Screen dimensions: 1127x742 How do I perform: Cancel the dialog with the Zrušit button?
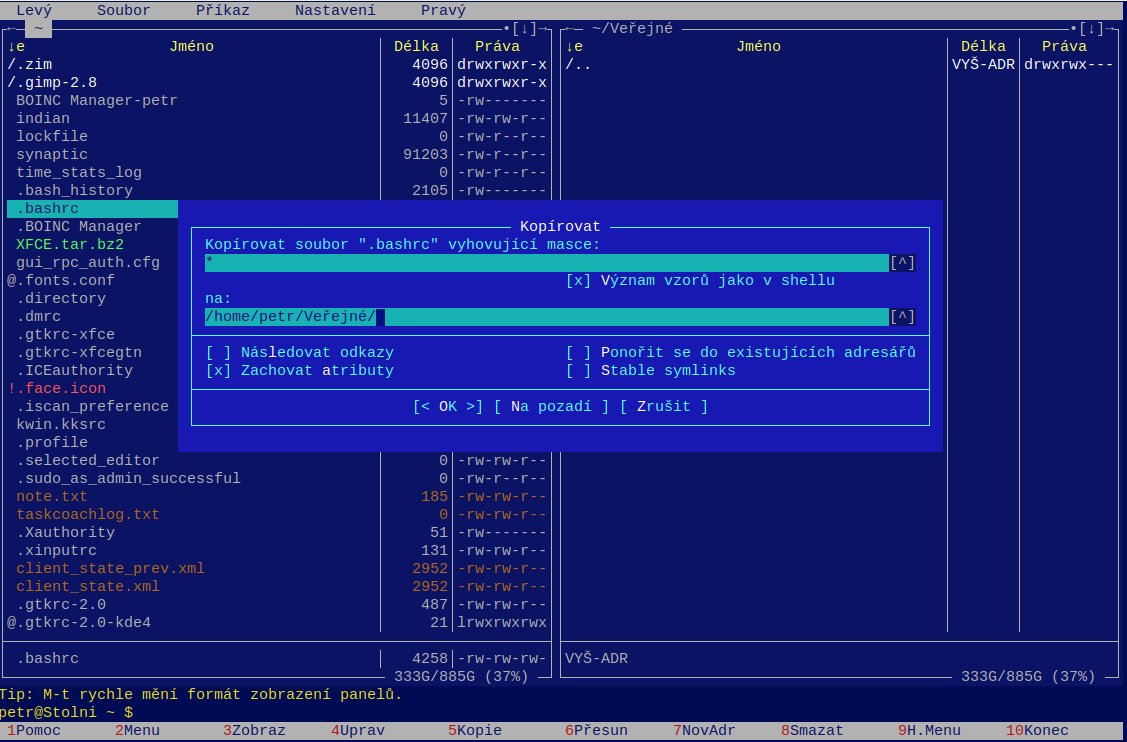pos(663,406)
